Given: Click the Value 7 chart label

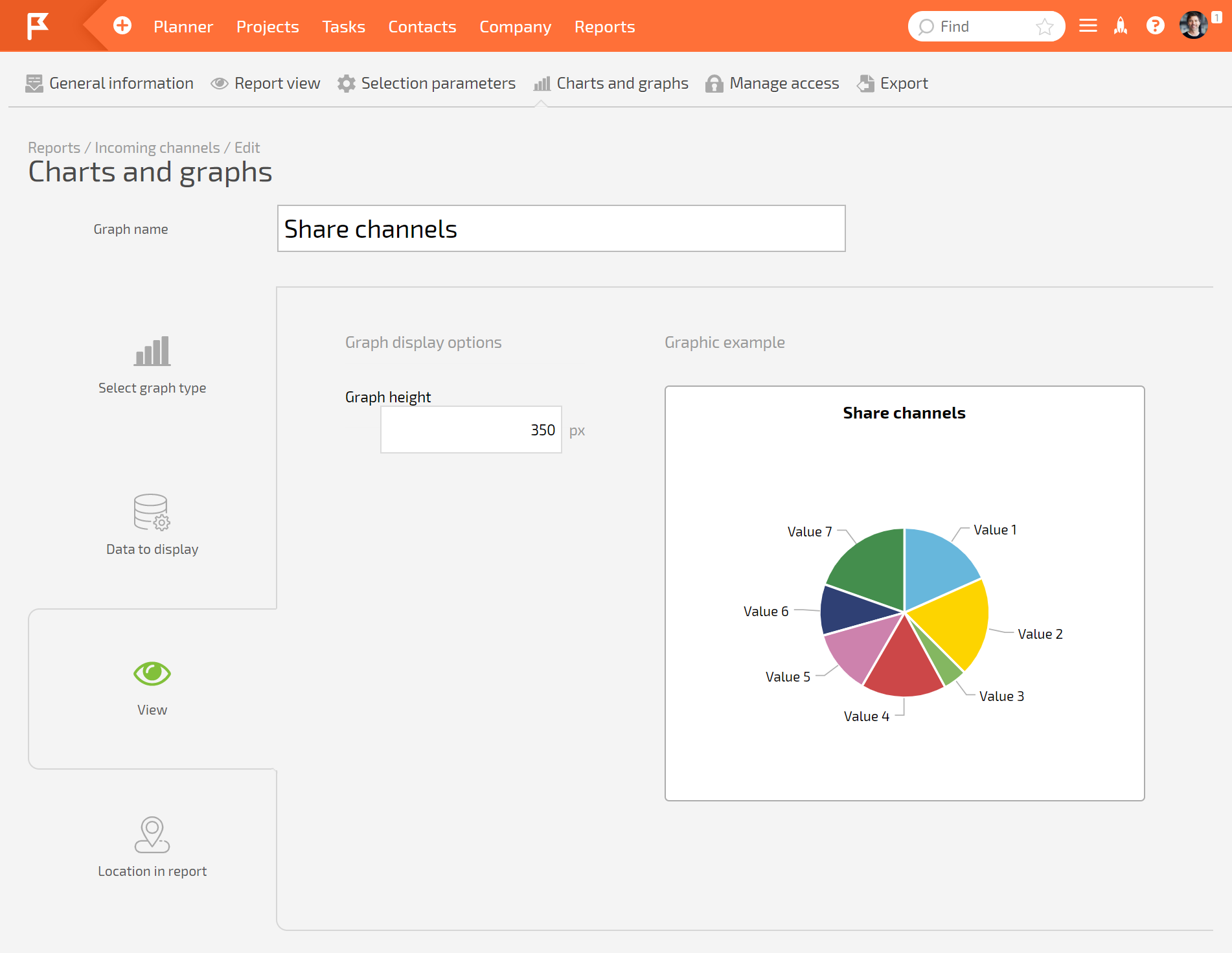Looking at the screenshot, I should (810, 532).
